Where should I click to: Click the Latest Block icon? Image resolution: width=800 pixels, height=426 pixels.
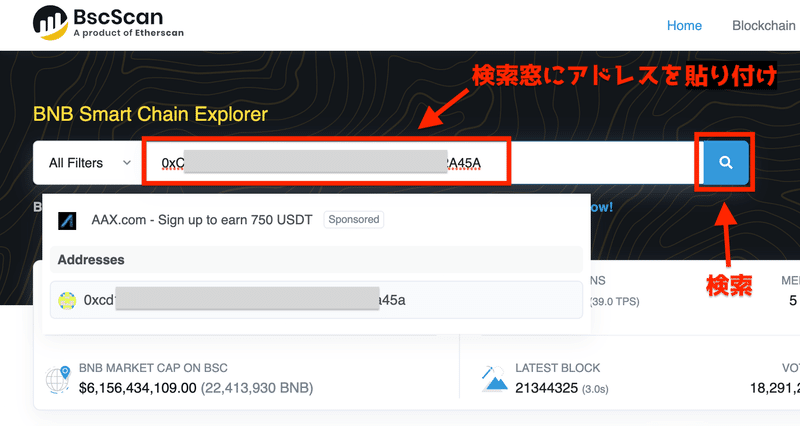coord(494,379)
